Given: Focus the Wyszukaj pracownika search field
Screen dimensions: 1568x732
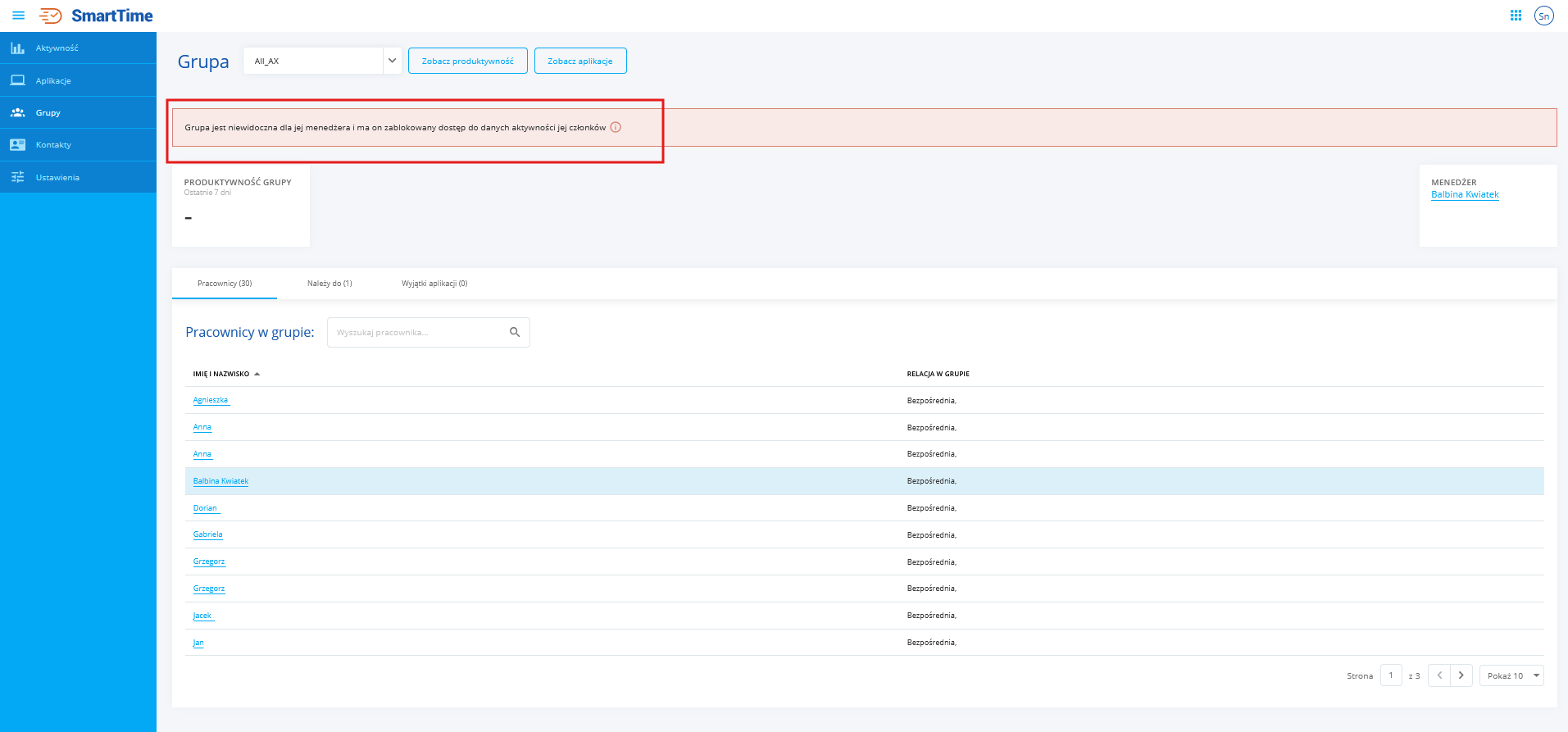Looking at the screenshot, I should click(418, 332).
